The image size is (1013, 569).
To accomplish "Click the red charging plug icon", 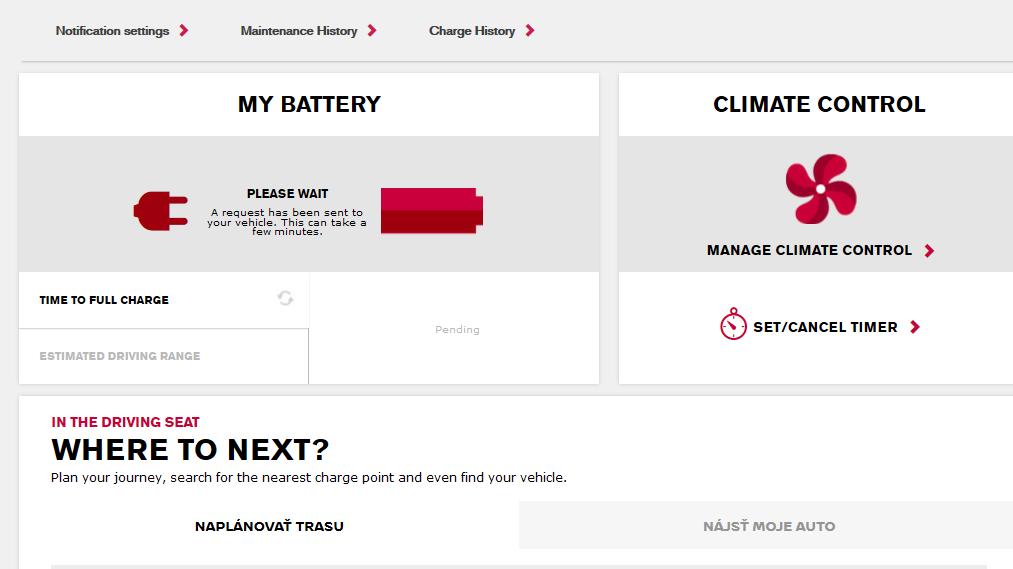I will coord(161,211).
